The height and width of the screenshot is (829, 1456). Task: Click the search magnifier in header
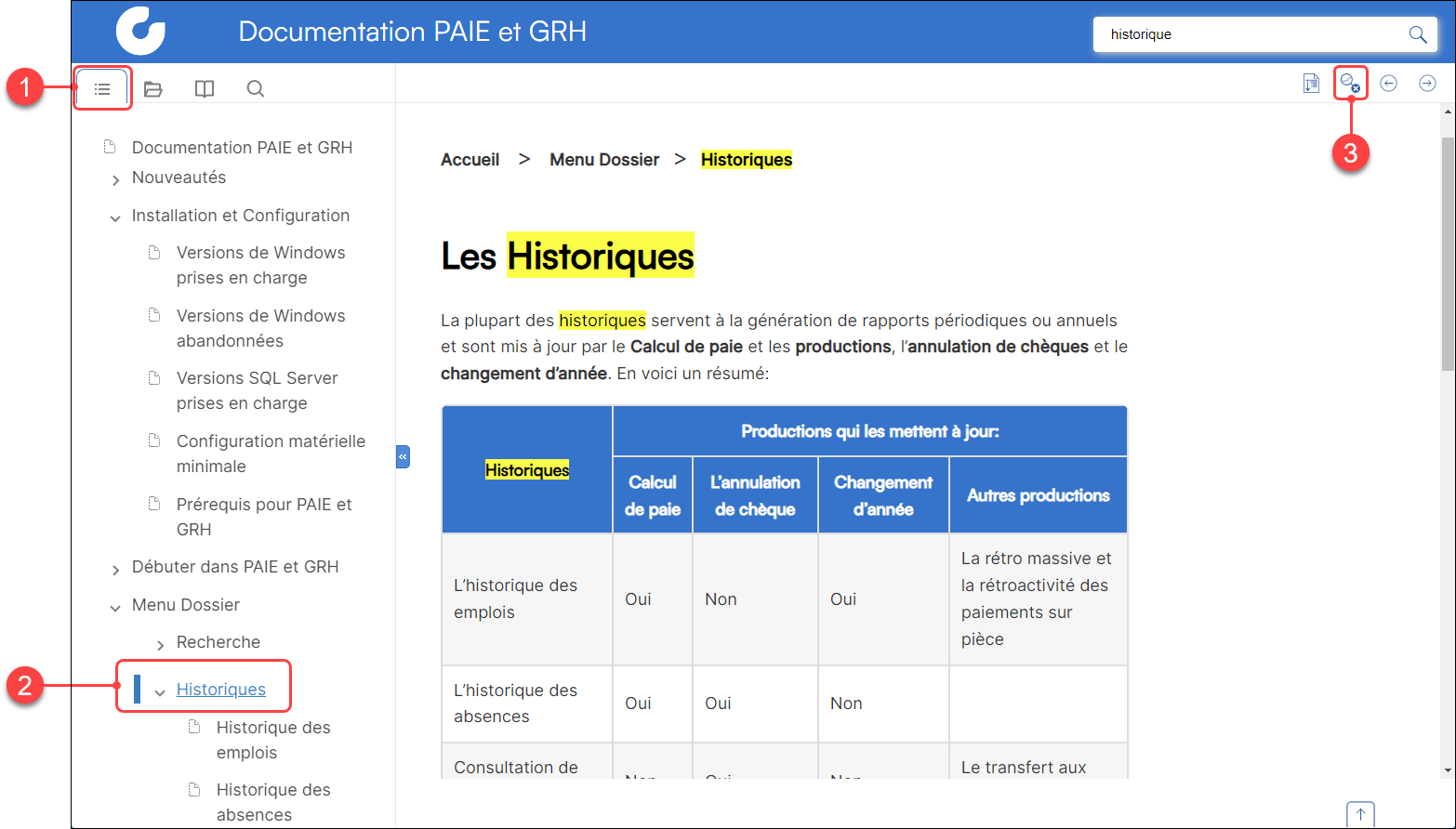click(x=1417, y=34)
